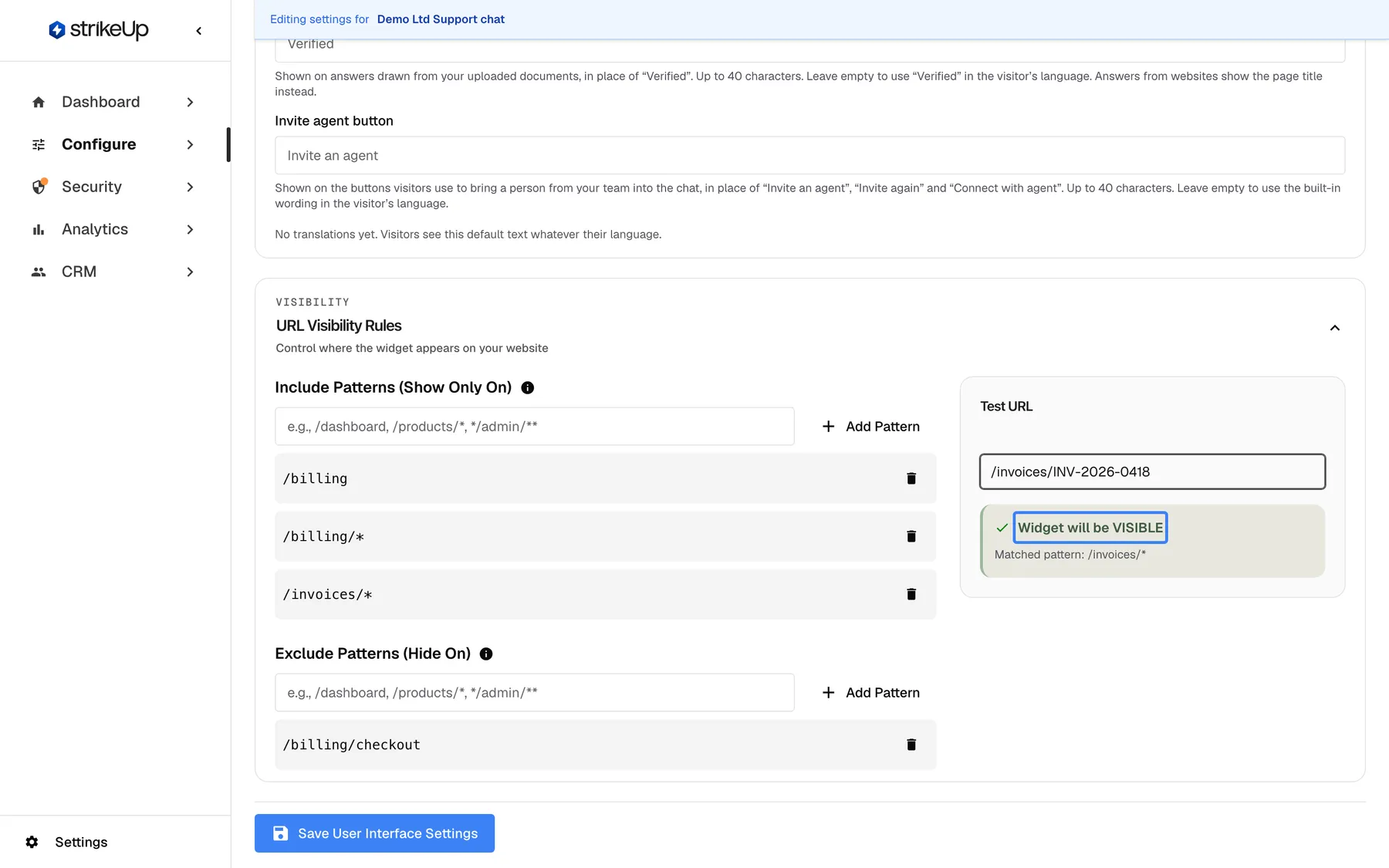The image size is (1389, 868).
Task: Click the CRM people icon
Action: 39,272
